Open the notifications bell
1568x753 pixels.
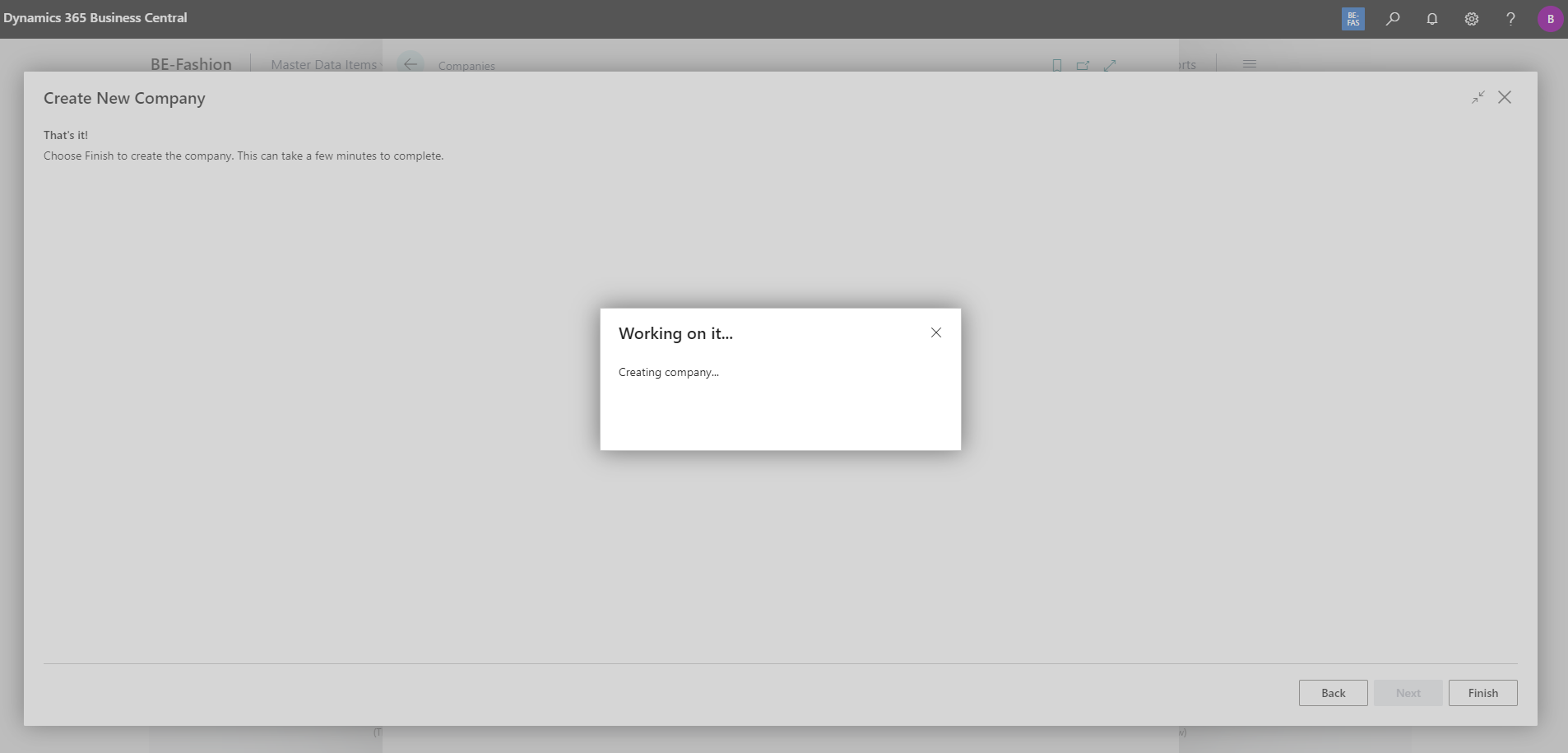click(x=1431, y=18)
